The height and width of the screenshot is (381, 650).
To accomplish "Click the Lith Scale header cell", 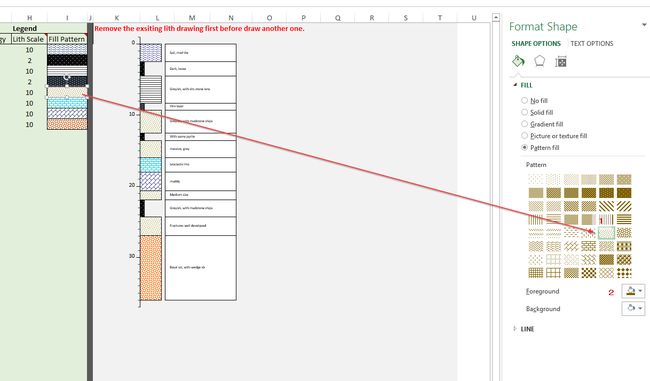I will pos(28,39).
